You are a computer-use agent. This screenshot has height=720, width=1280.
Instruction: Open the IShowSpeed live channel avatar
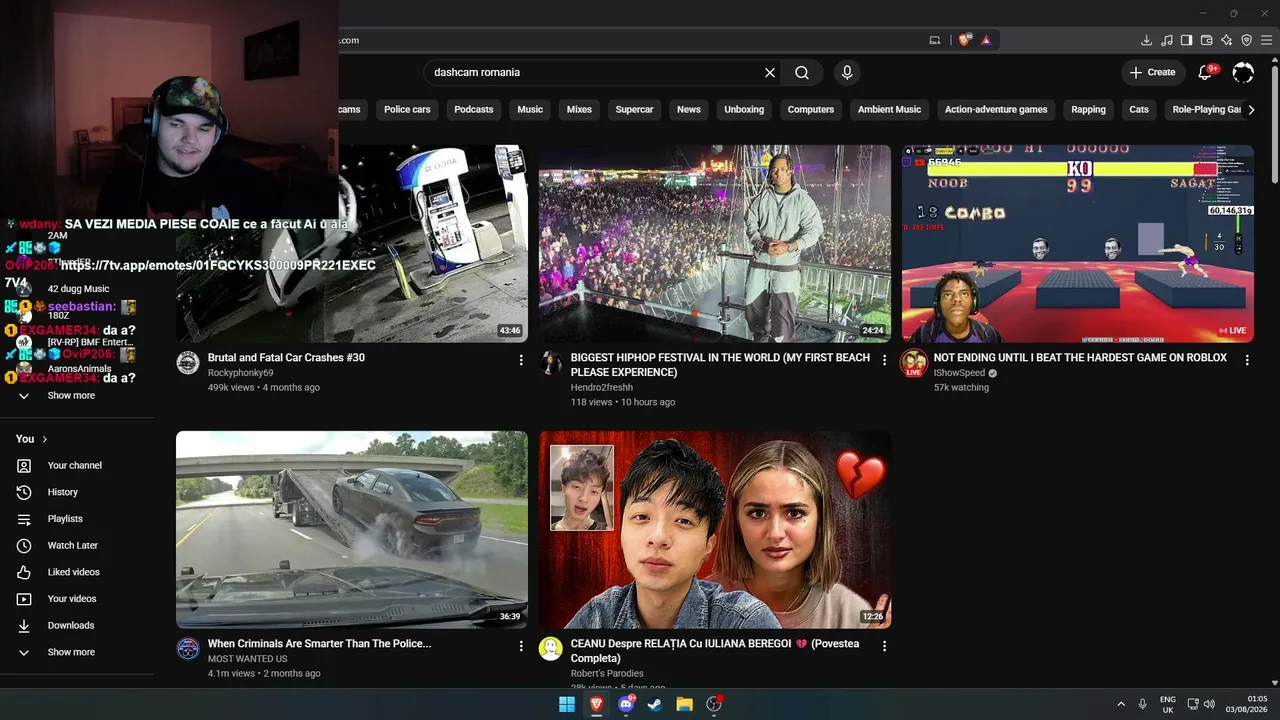(914, 364)
